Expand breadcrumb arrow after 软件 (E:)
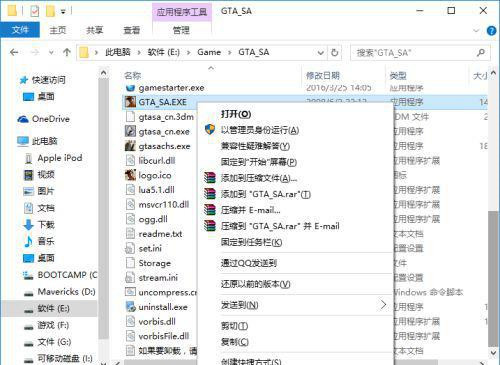The width and height of the screenshot is (500, 365). (x=188, y=53)
